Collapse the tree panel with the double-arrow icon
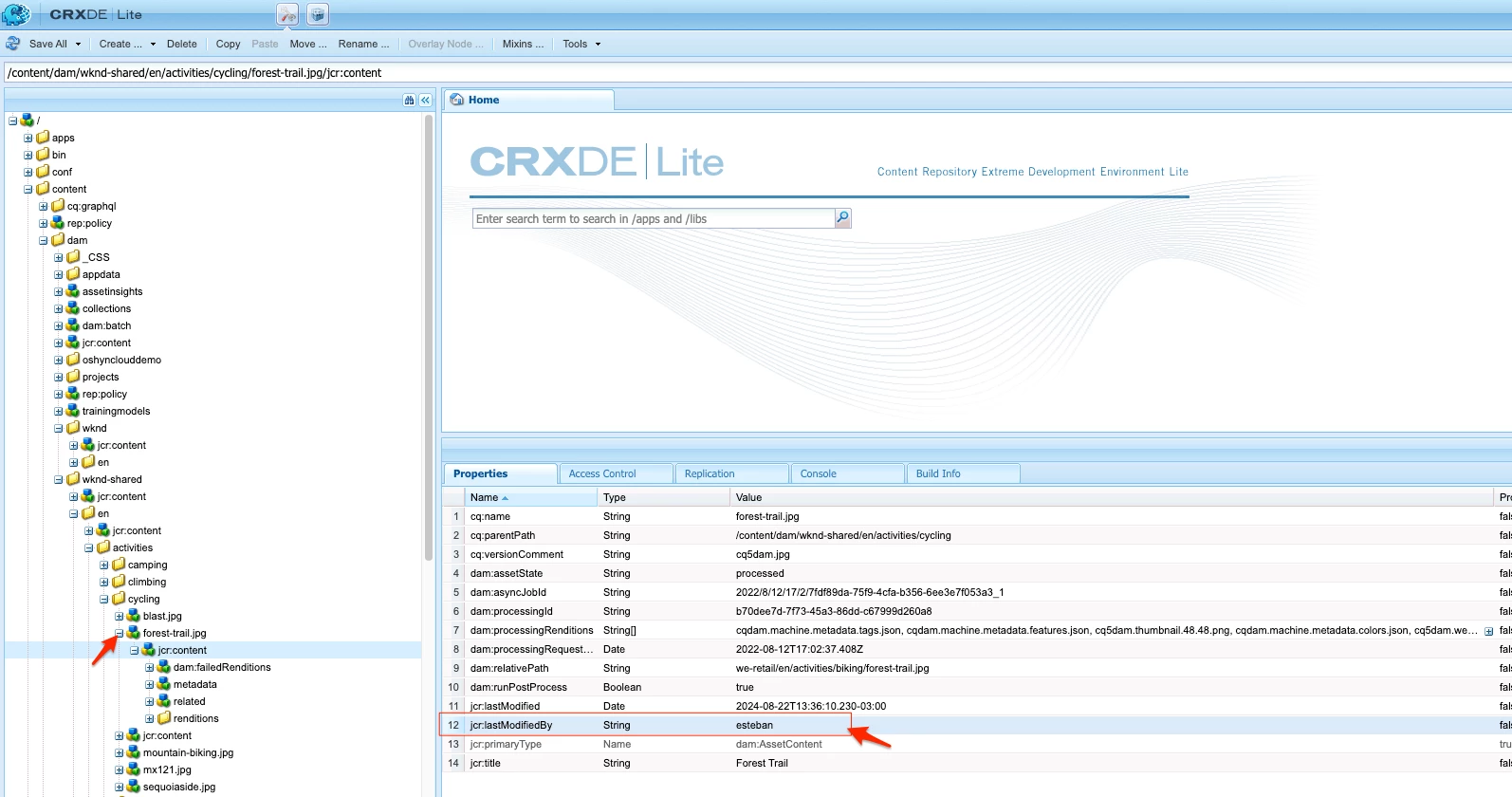The image size is (1512, 797). point(426,100)
